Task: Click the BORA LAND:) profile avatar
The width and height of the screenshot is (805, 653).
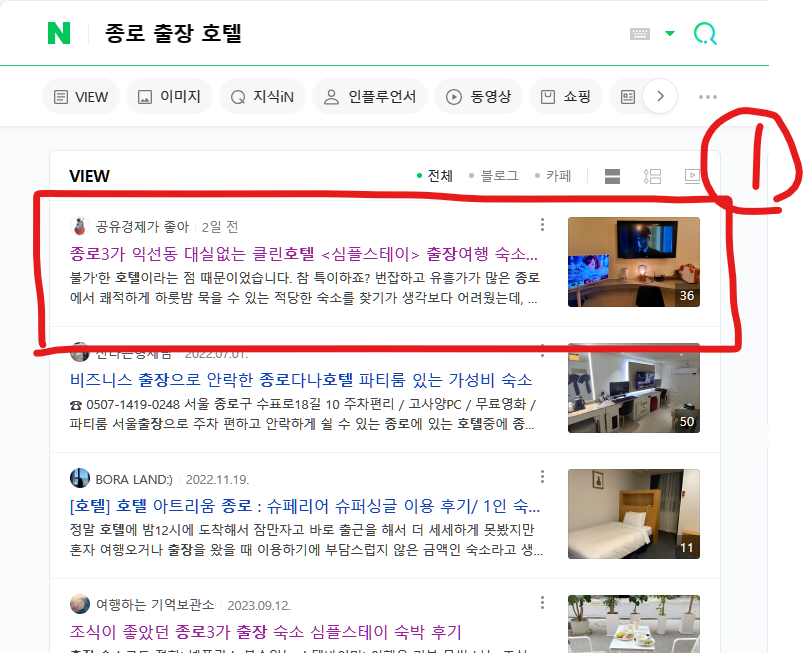Action: [80, 478]
